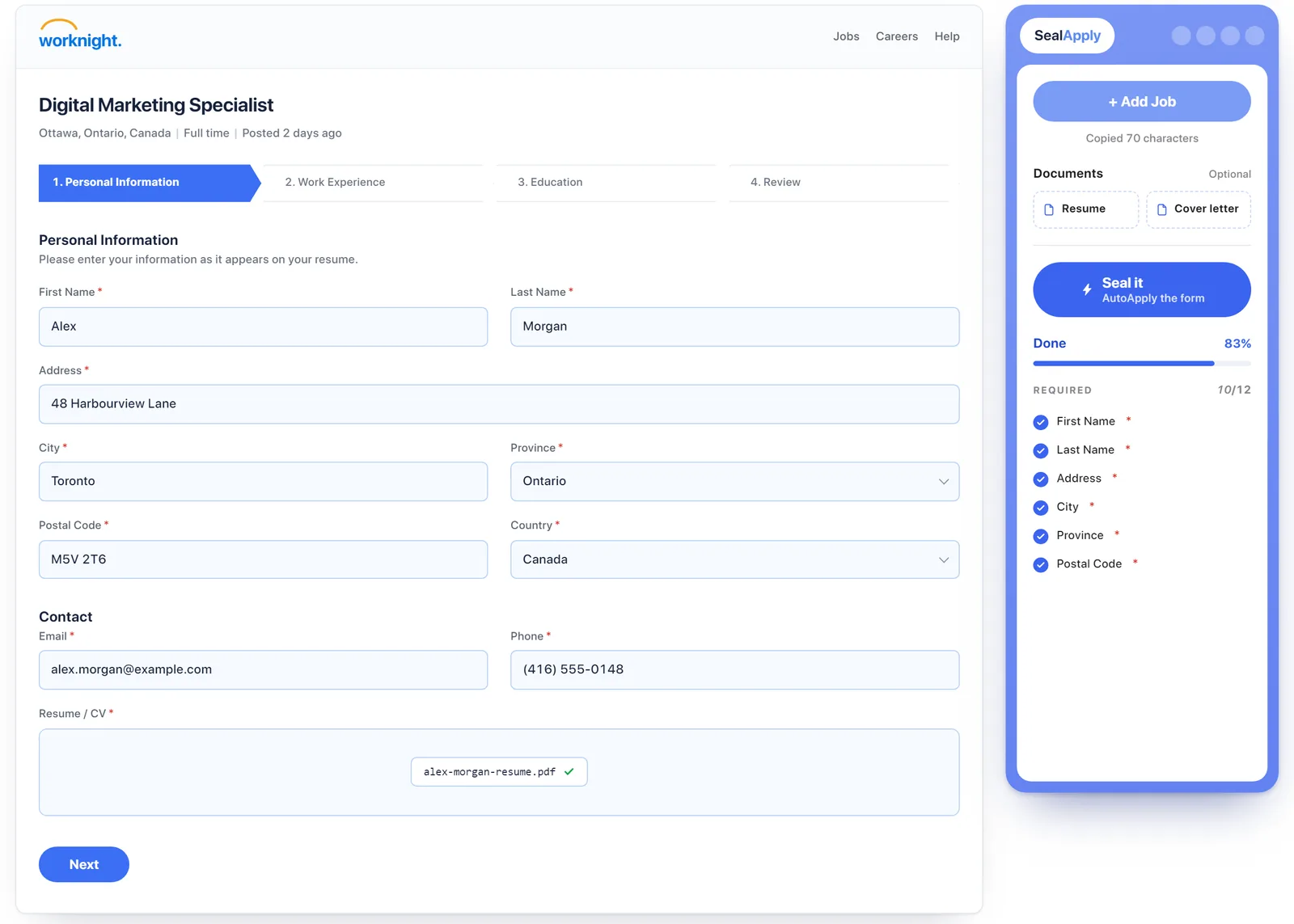This screenshot has width=1294, height=924.
Task: Open the Province dropdown showing Ontario
Action: (x=734, y=481)
